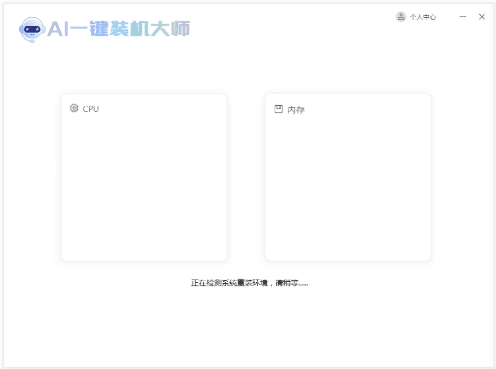The image size is (496, 369).
Task: Minimize the installer window
Action: [x=463, y=16]
